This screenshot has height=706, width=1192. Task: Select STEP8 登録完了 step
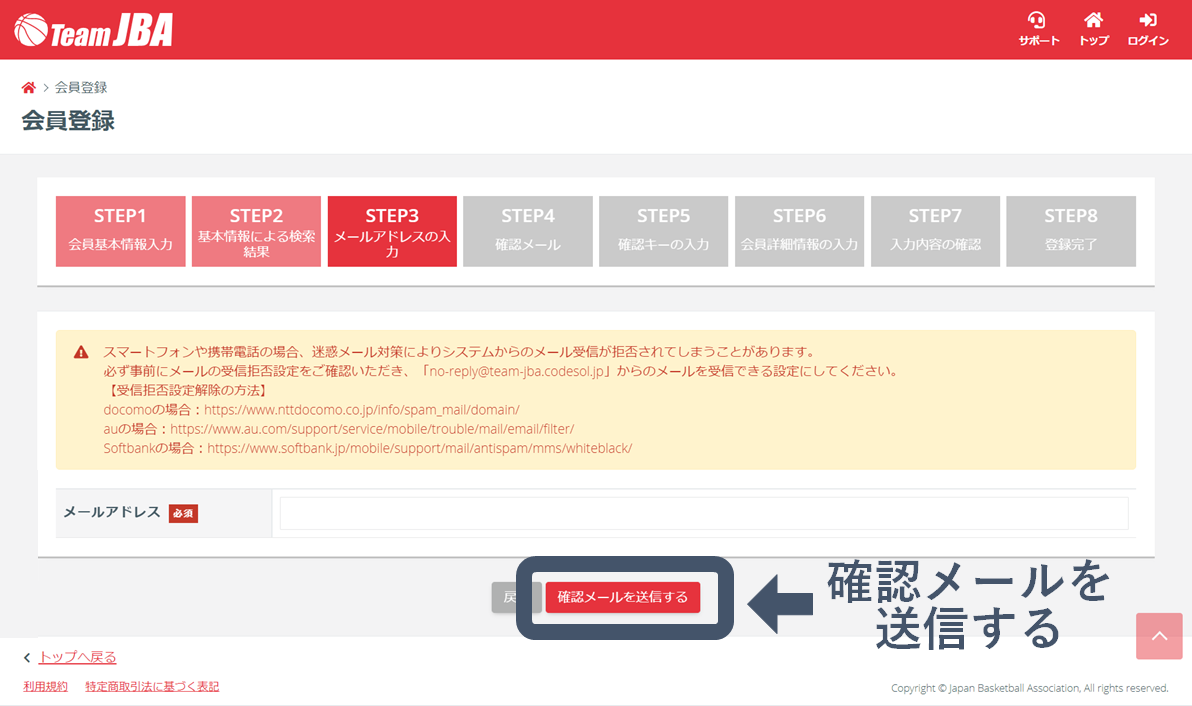(1071, 231)
